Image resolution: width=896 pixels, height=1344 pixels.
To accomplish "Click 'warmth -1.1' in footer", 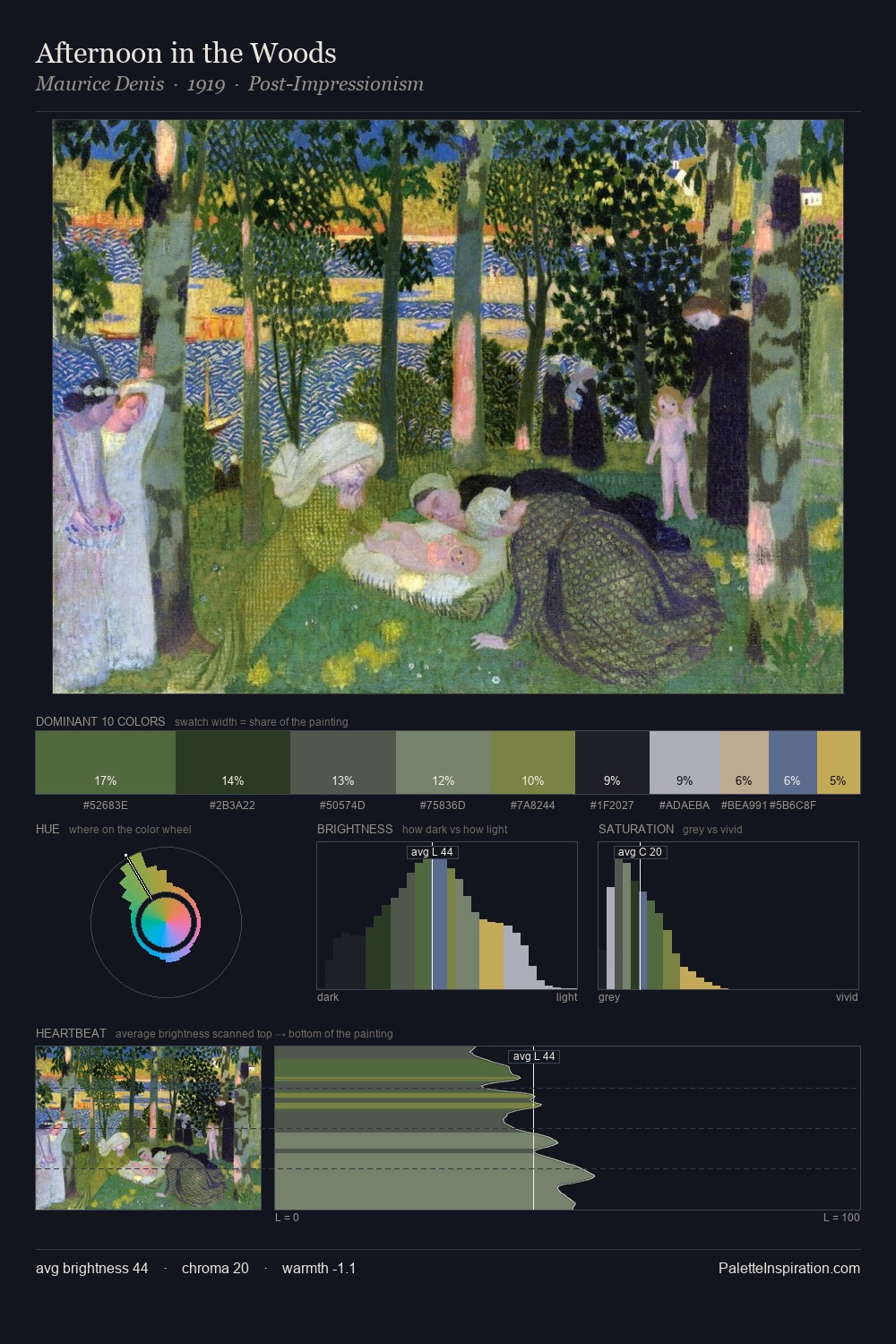I will (x=319, y=1268).
